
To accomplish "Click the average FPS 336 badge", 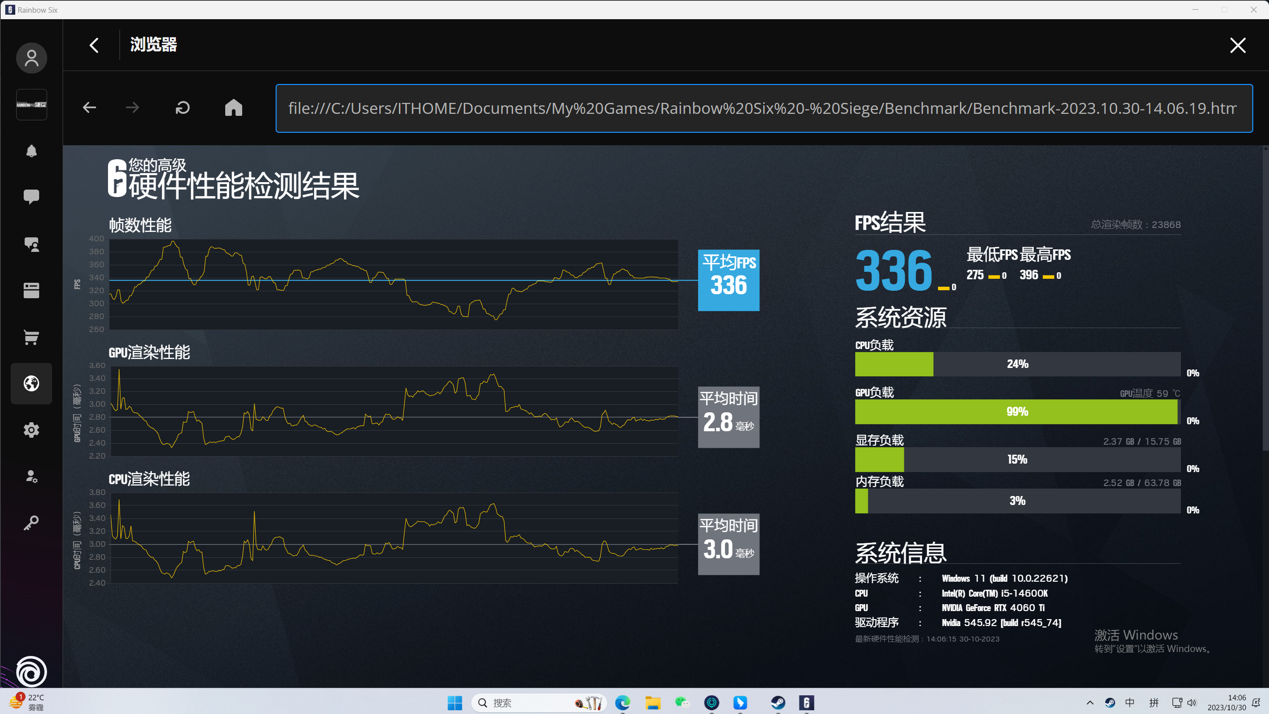I will point(728,280).
